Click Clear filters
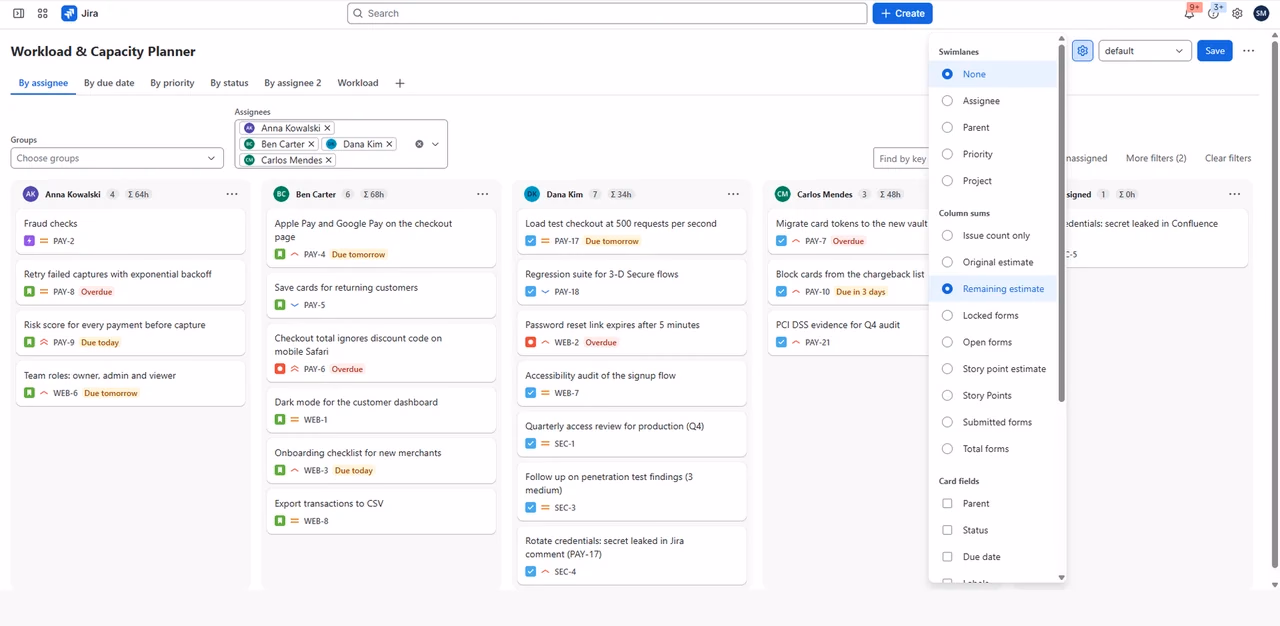Viewport: 1280px width, 626px height. (1228, 158)
